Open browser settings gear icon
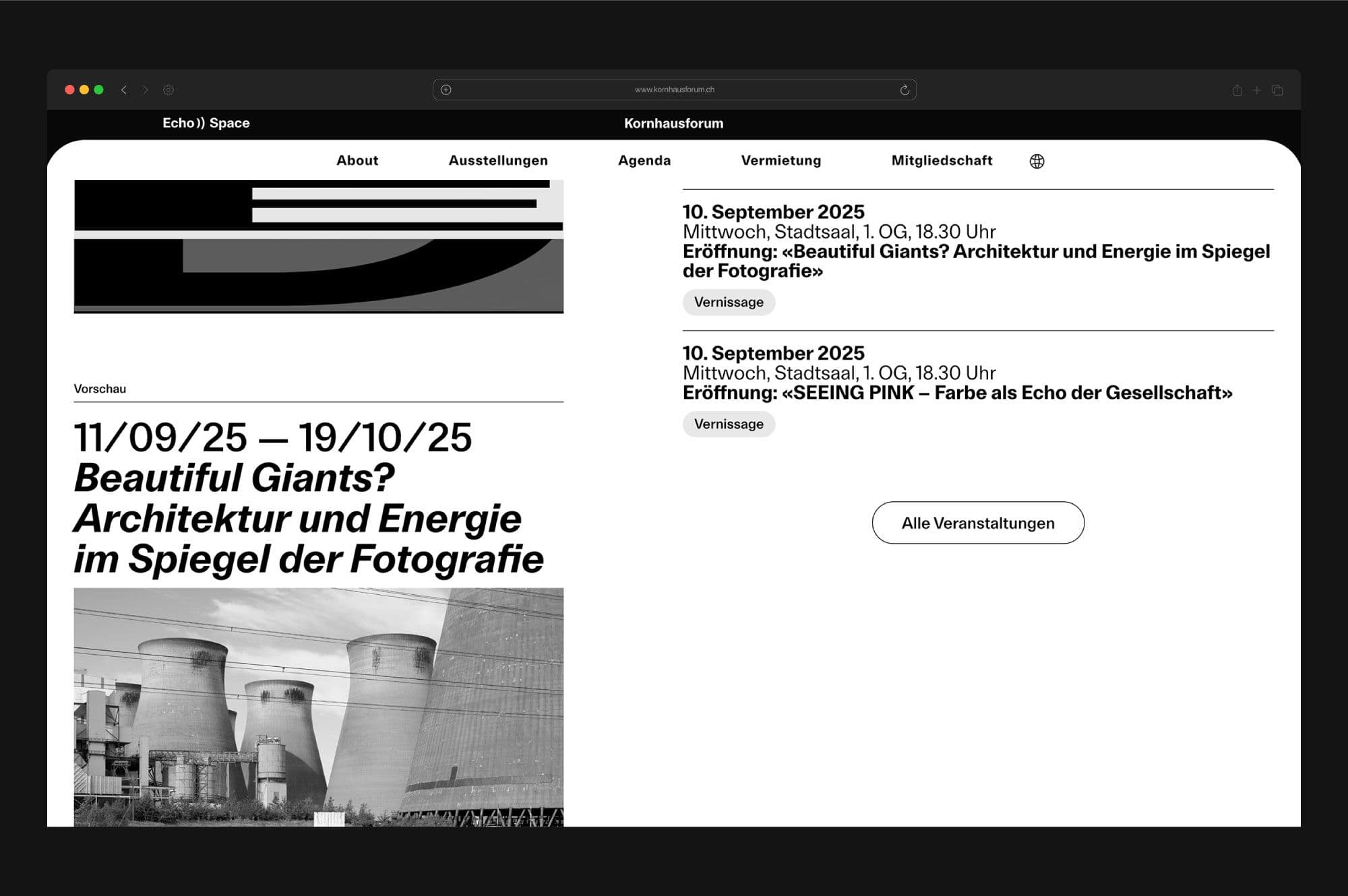The height and width of the screenshot is (896, 1348). coord(168,90)
